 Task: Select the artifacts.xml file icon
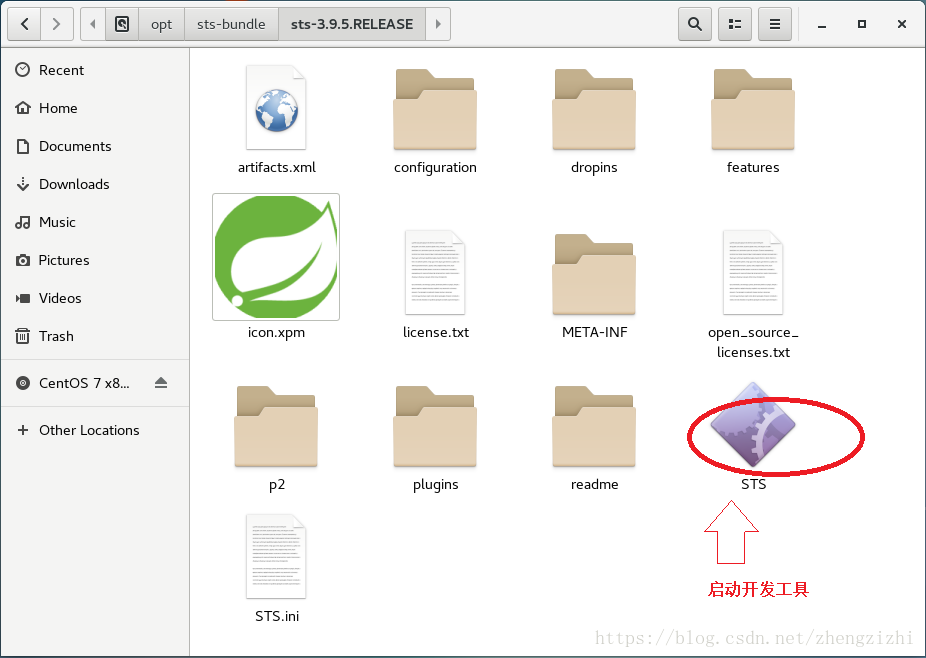(x=276, y=107)
